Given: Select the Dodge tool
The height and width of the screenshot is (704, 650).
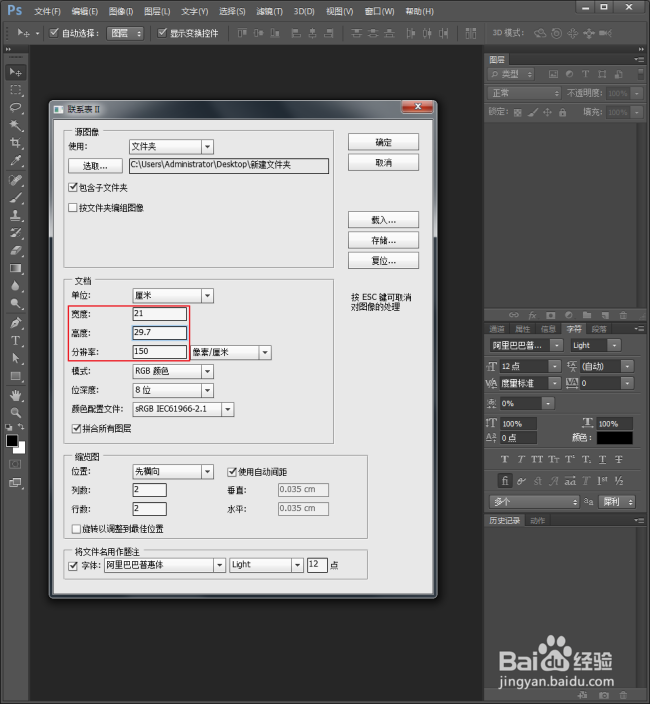Looking at the screenshot, I should point(16,304).
